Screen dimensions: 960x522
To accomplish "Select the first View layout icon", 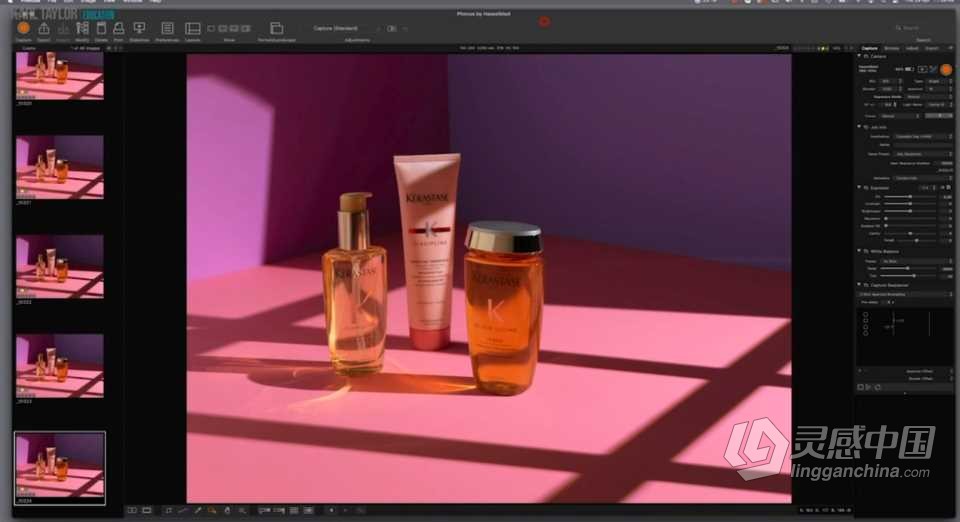I will click(x=211, y=28).
